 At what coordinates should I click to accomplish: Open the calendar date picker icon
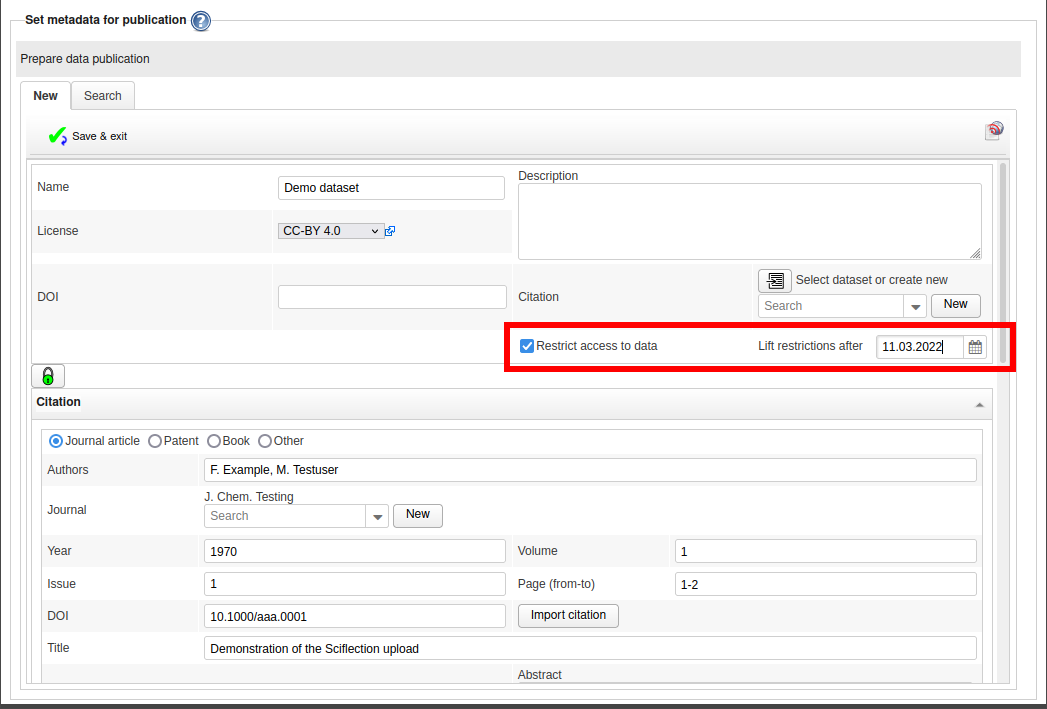(975, 347)
